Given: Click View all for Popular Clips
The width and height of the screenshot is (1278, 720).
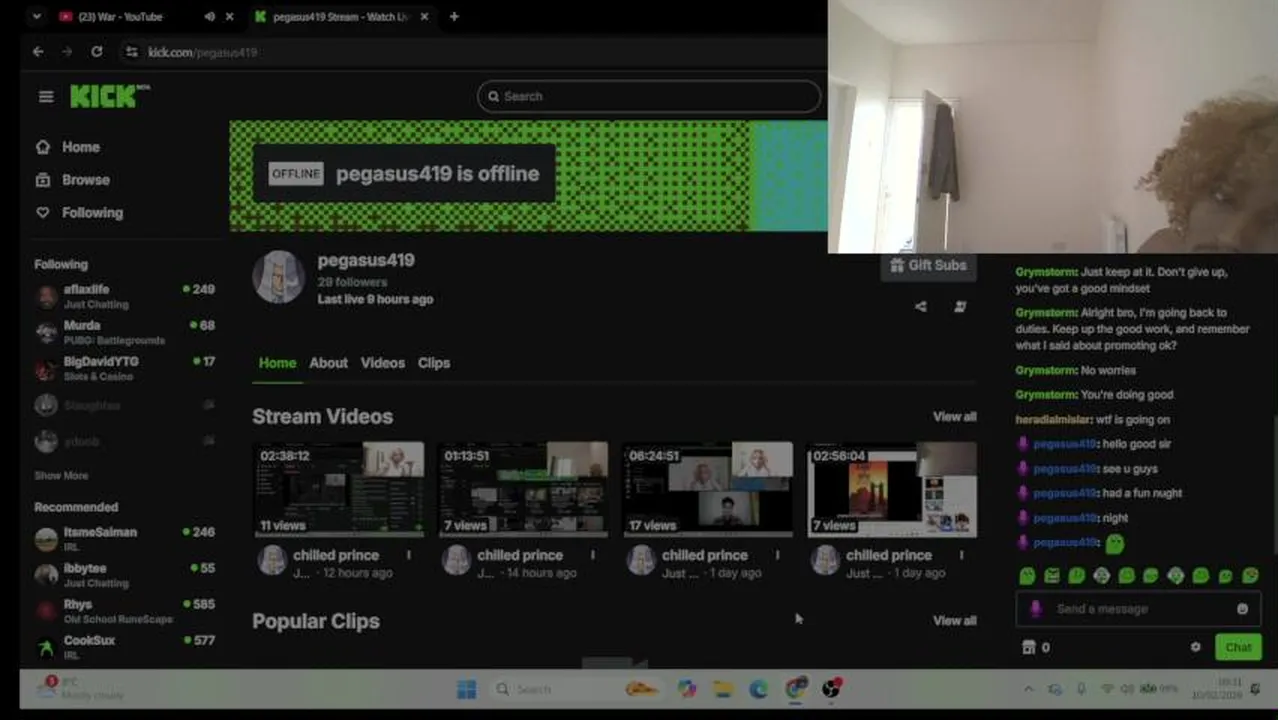Looking at the screenshot, I should click(x=955, y=621).
